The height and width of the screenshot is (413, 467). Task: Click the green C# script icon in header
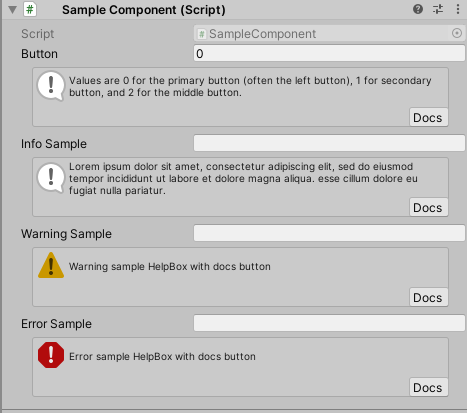click(x=30, y=9)
